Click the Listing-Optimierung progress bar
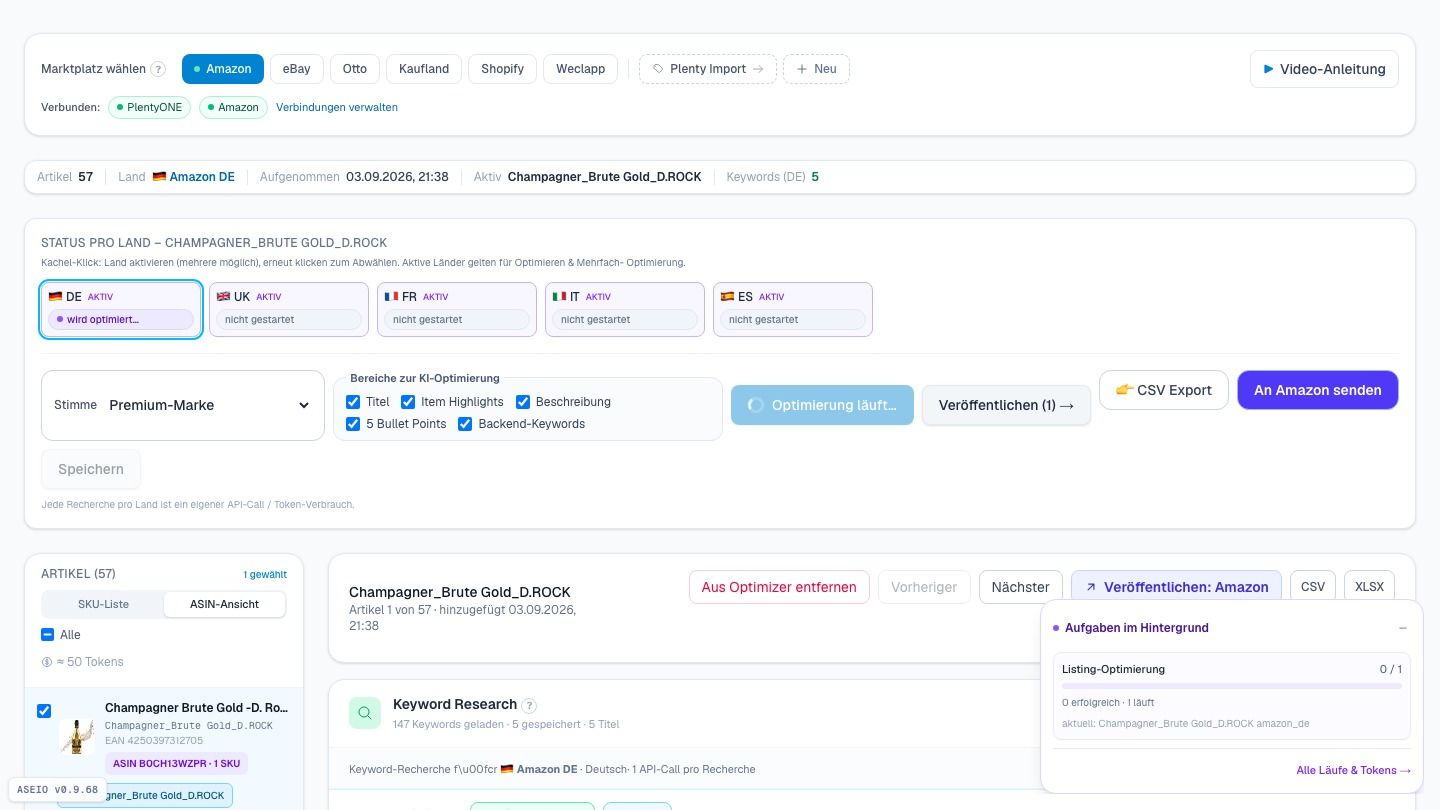The image size is (1440, 810). point(1232,686)
